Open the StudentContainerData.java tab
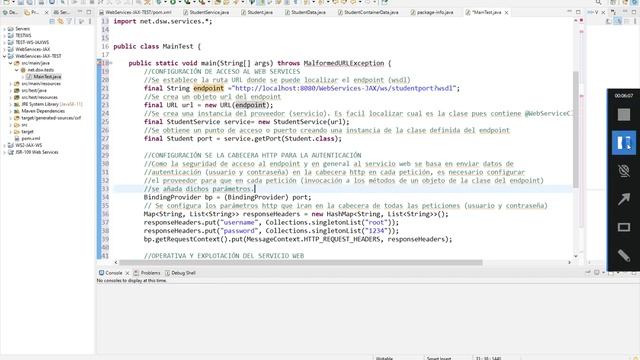This screenshot has height=360, width=640. click(368, 12)
